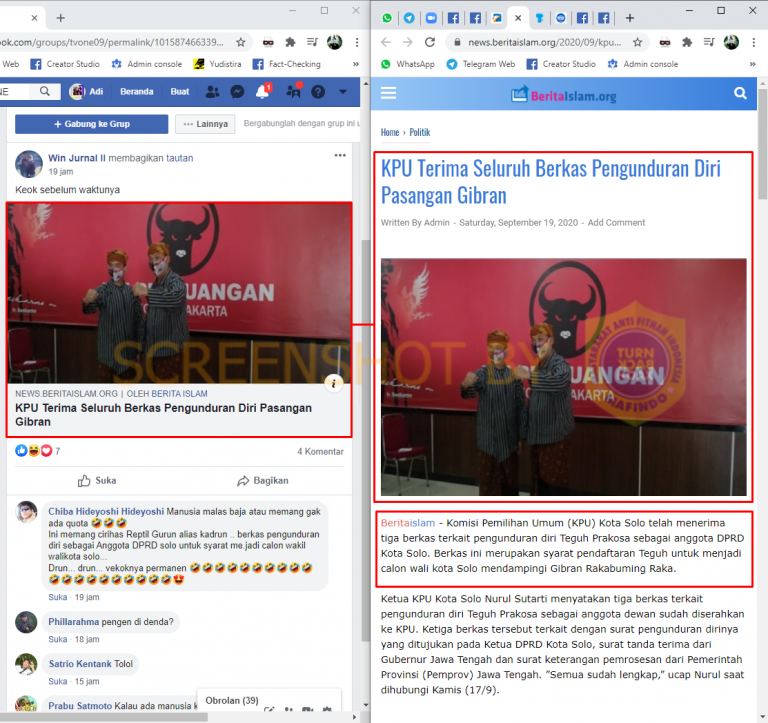The width and height of the screenshot is (768, 723).
Task: Open 4 Komentar link
Action: [320, 451]
